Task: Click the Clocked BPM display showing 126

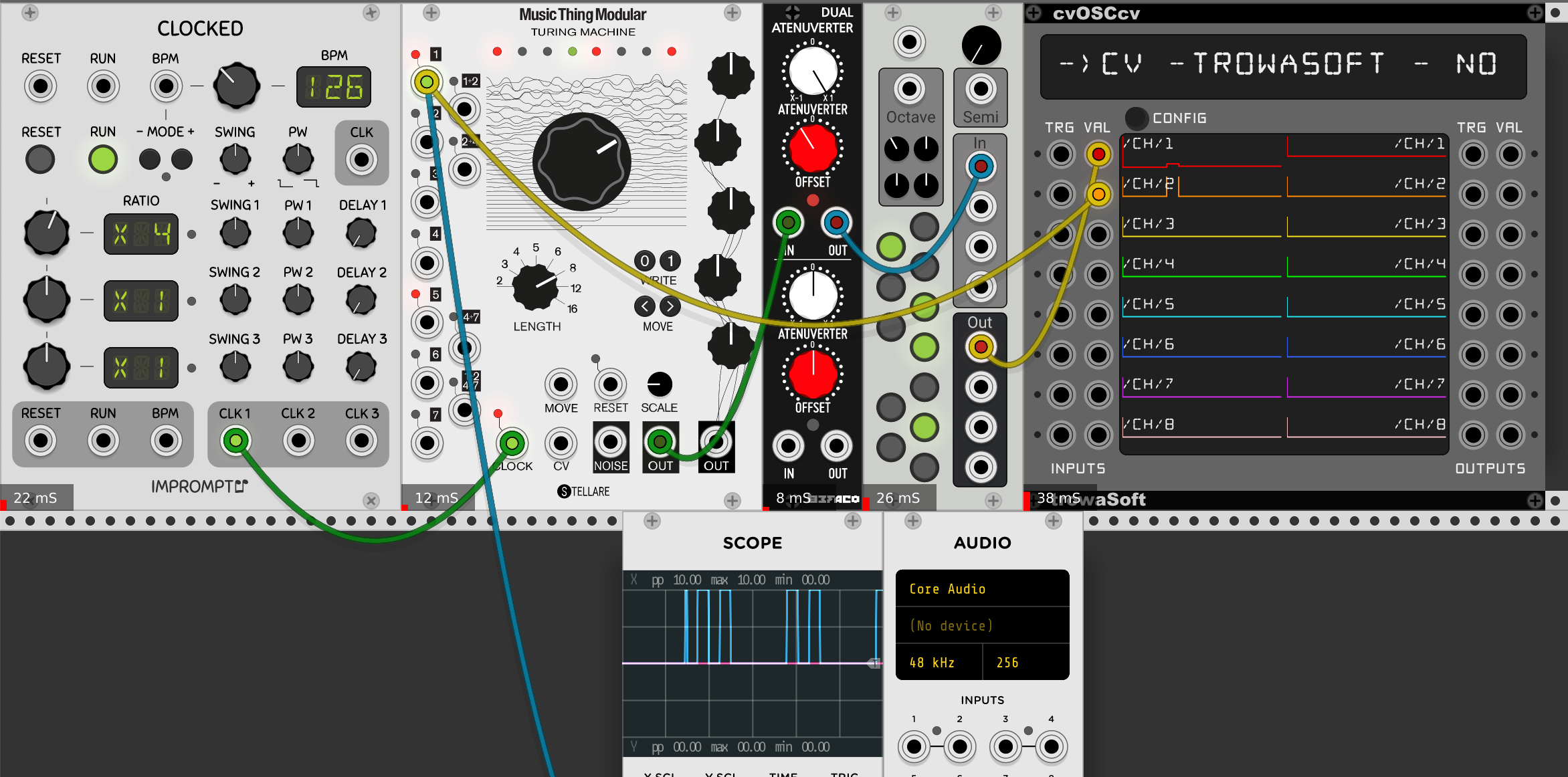Action: (334, 87)
